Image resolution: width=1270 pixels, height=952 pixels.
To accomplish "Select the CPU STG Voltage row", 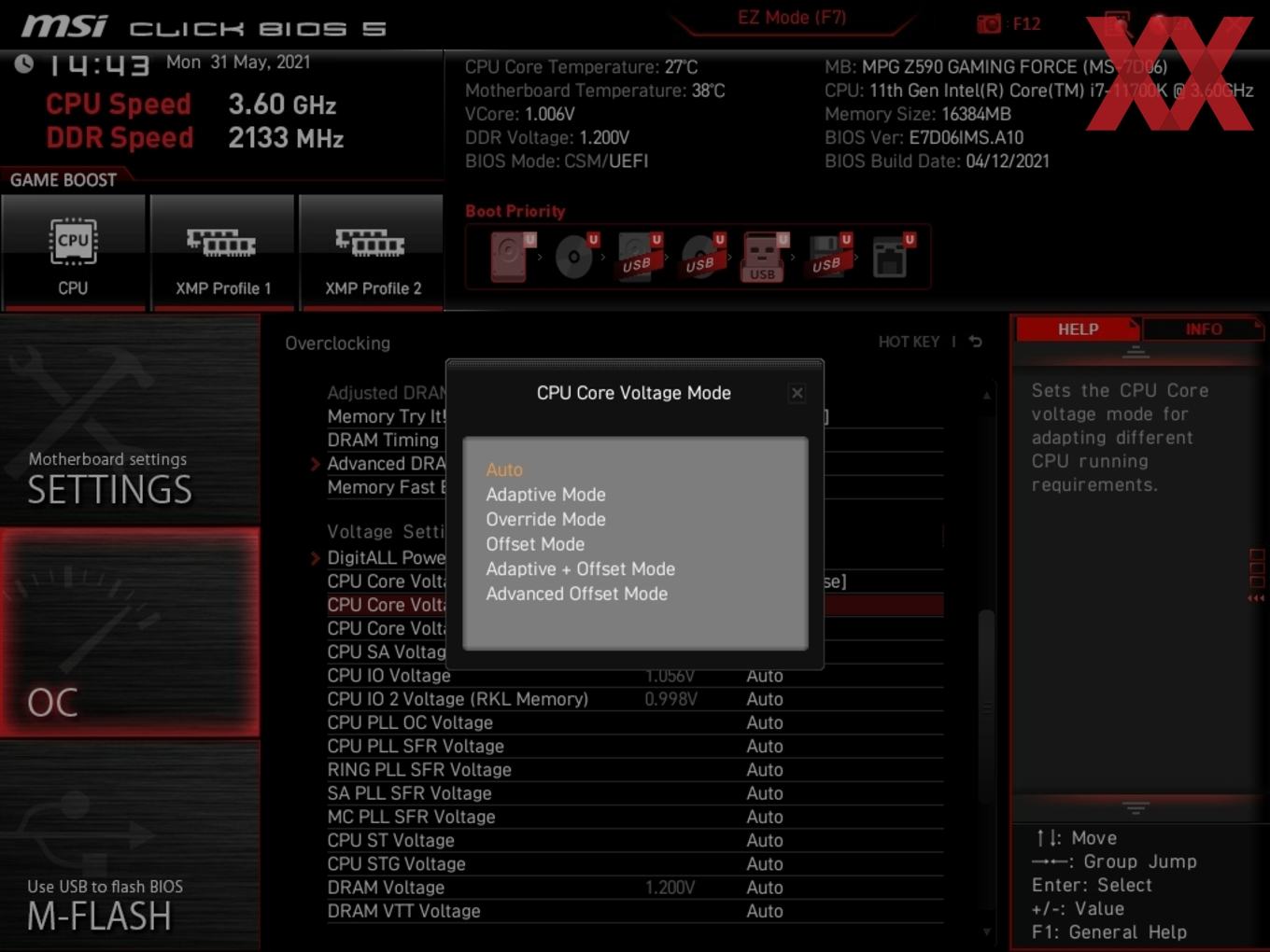I will point(635,864).
